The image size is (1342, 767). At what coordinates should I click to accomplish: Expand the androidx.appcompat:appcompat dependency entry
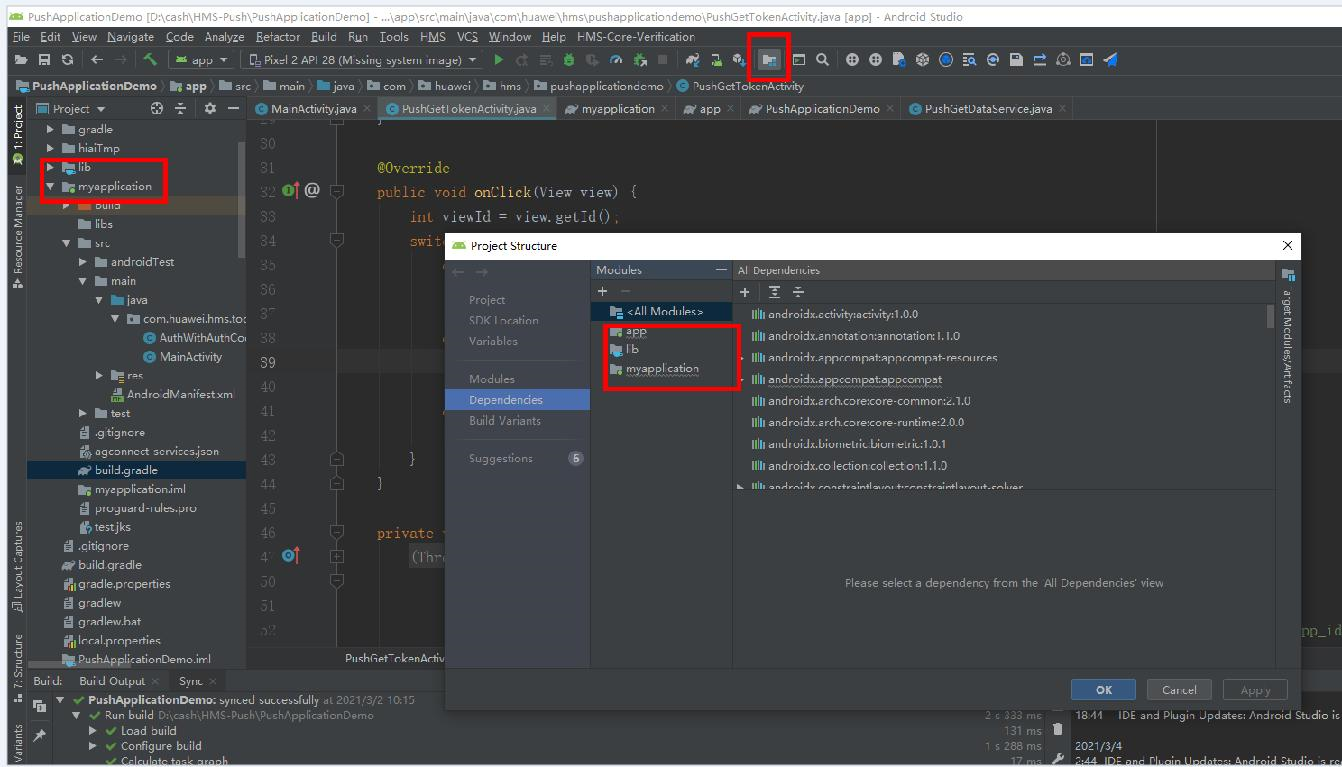(742, 378)
